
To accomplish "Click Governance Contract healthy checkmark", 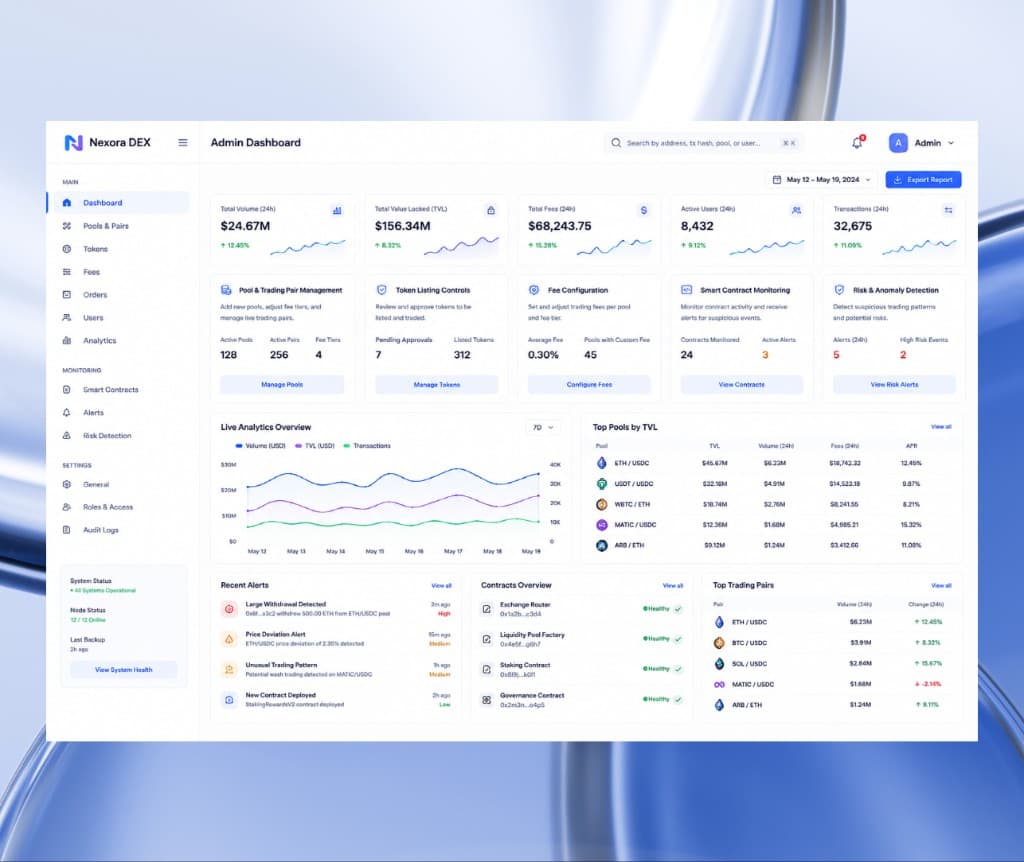I will point(679,699).
